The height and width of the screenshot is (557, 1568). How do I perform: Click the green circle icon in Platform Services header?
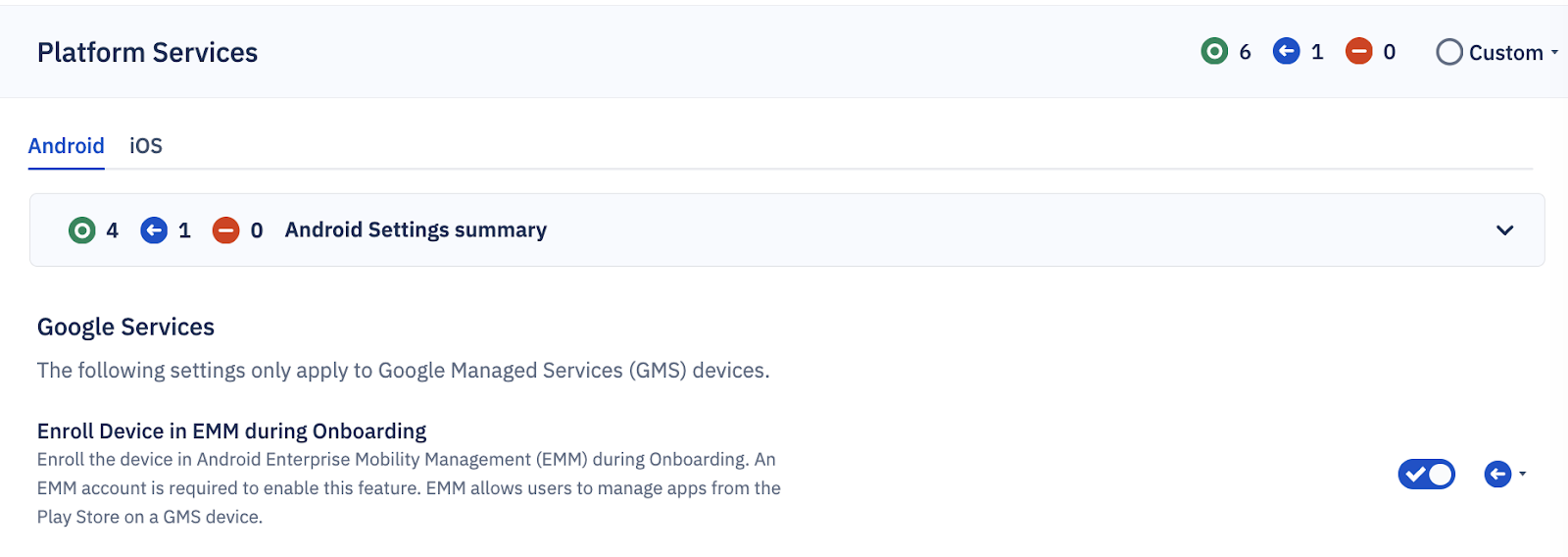pyautogui.click(x=1214, y=51)
